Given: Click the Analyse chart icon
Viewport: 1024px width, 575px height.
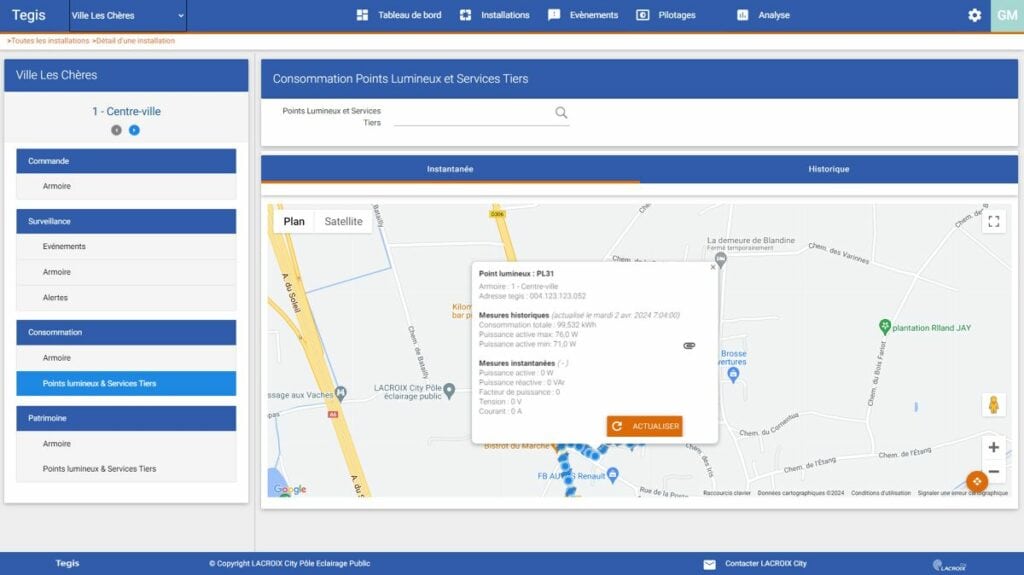Looking at the screenshot, I should pos(743,15).
